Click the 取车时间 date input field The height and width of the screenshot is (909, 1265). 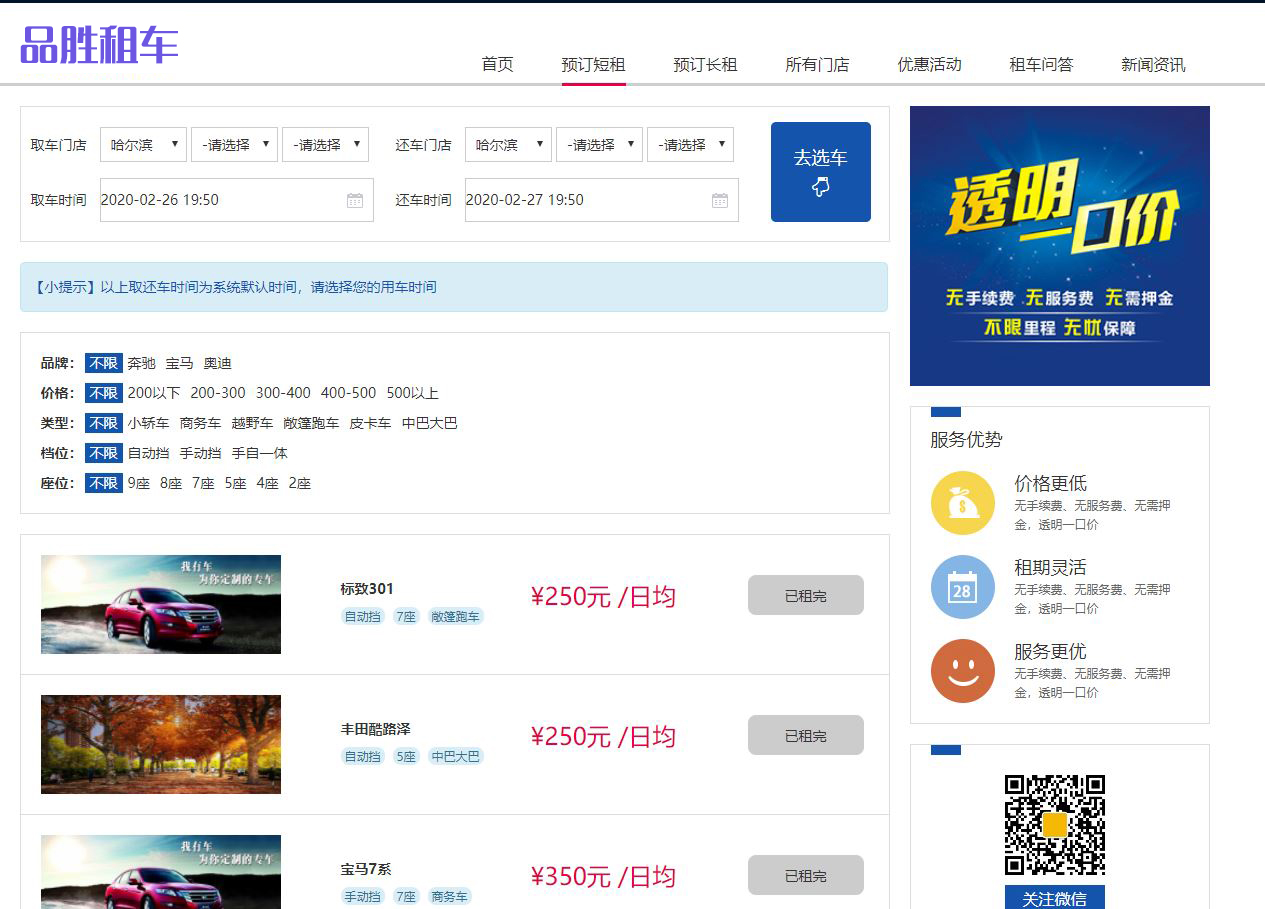point(237,200)
